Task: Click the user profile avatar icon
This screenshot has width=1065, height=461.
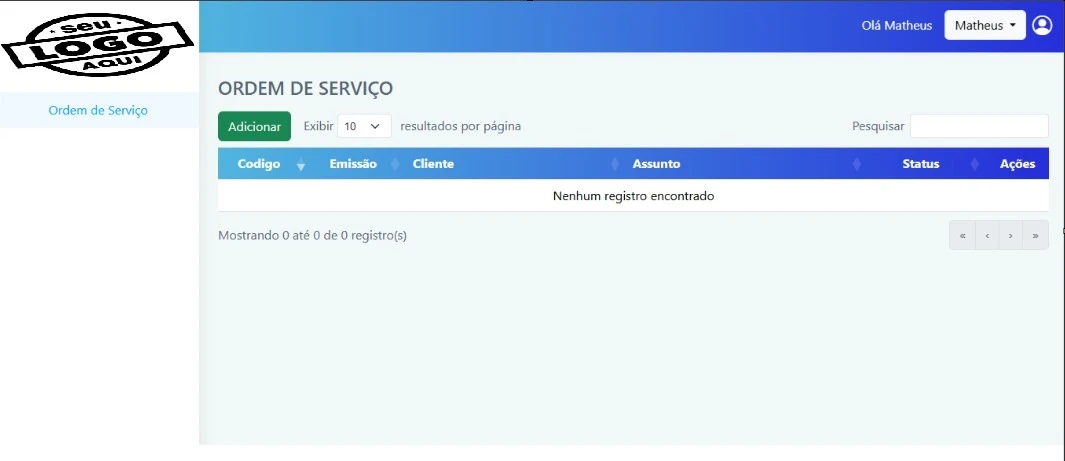Action: [x=1042, y=25]
